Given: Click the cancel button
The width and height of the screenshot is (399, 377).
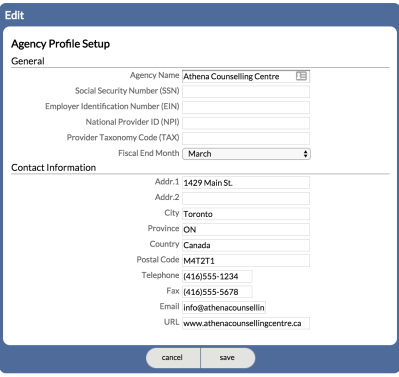Looking at the screenshot, I should point(173,358).
